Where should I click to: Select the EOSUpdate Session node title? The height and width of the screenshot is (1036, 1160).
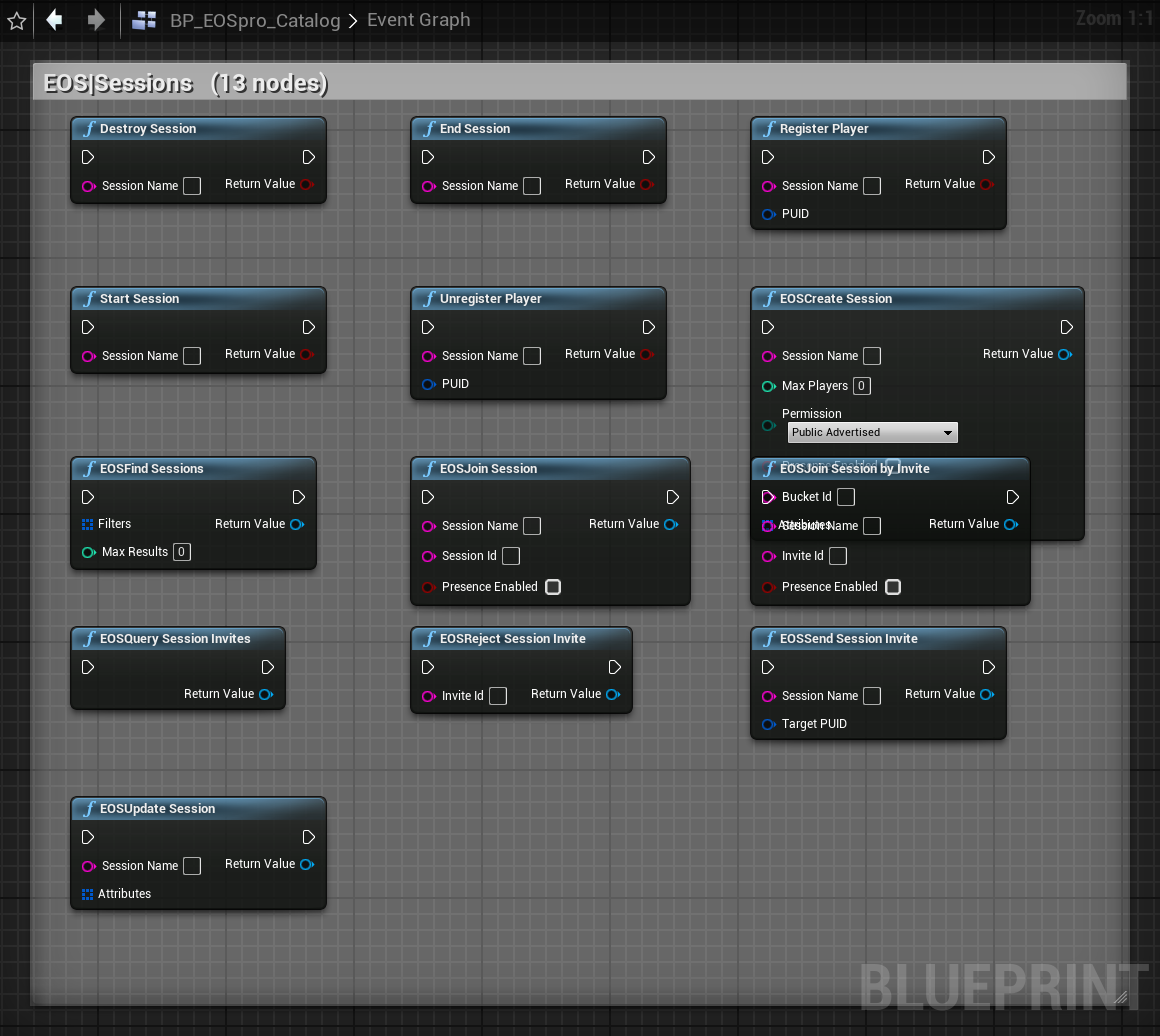pyautogui.click(x=158, y=809)
